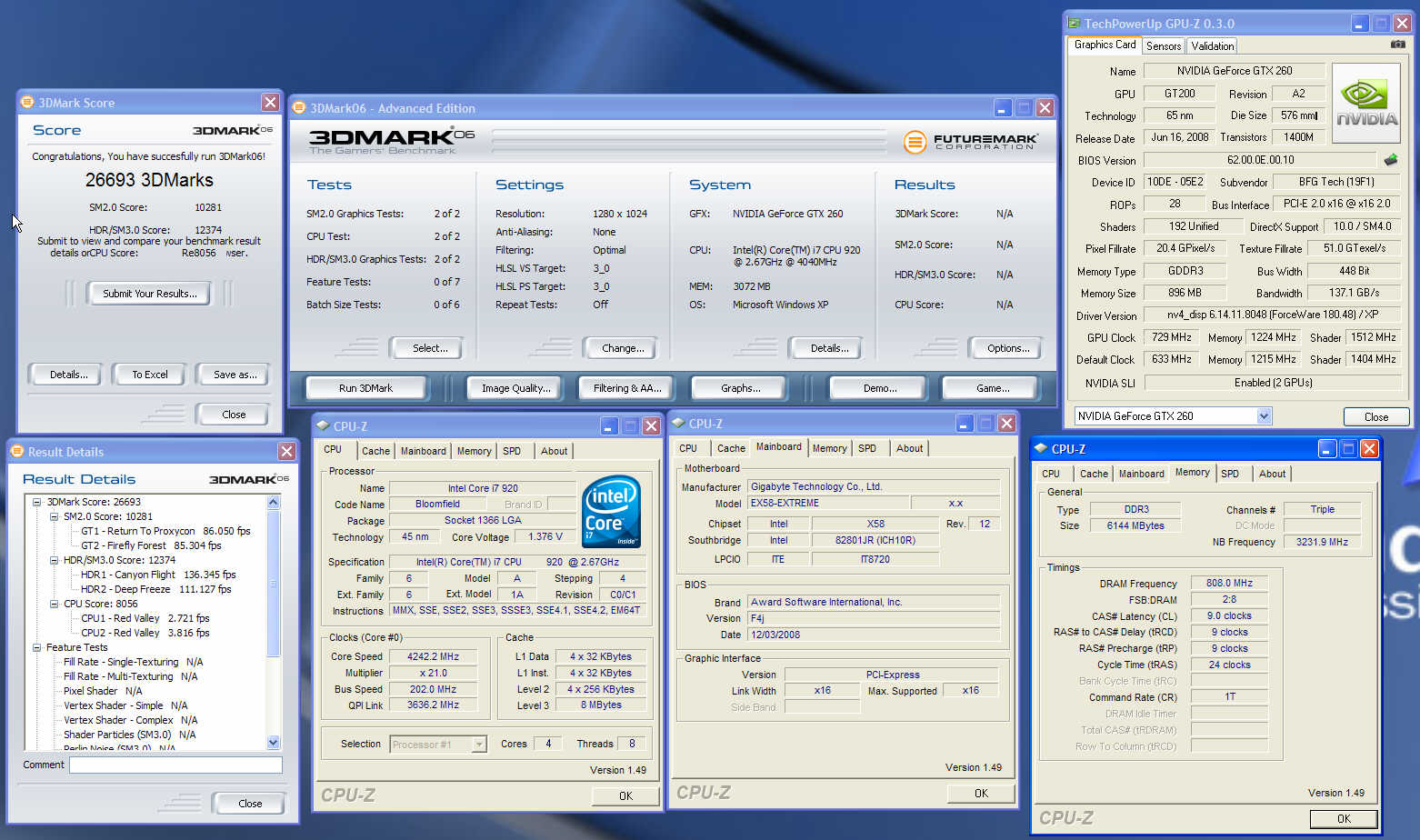Click the 4242.2 MHz Core Speed value
This screenshot has height=840, width=1420.
[433, 656]
